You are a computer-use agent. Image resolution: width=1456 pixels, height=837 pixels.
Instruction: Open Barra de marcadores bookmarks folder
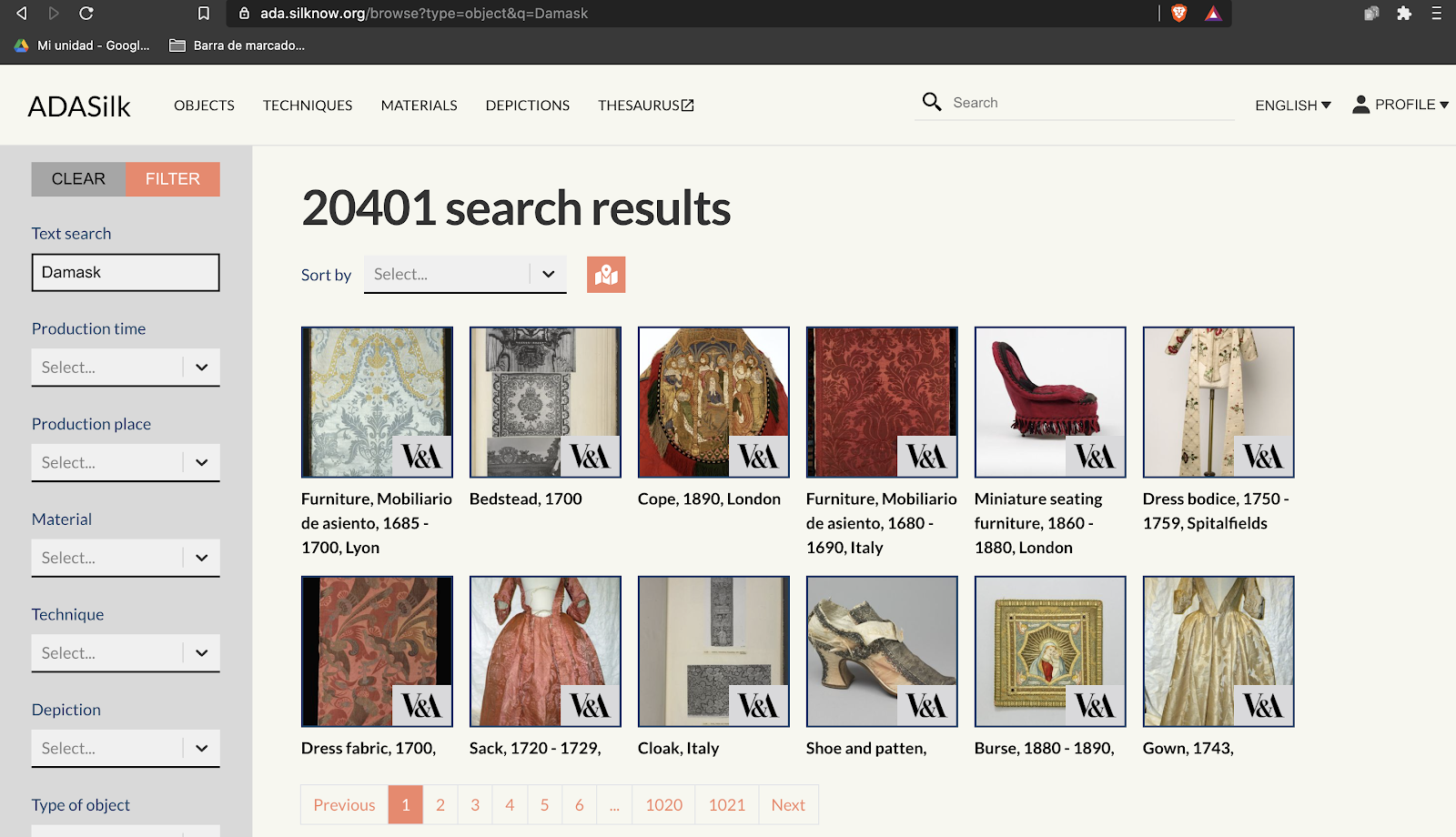[238, 45]
